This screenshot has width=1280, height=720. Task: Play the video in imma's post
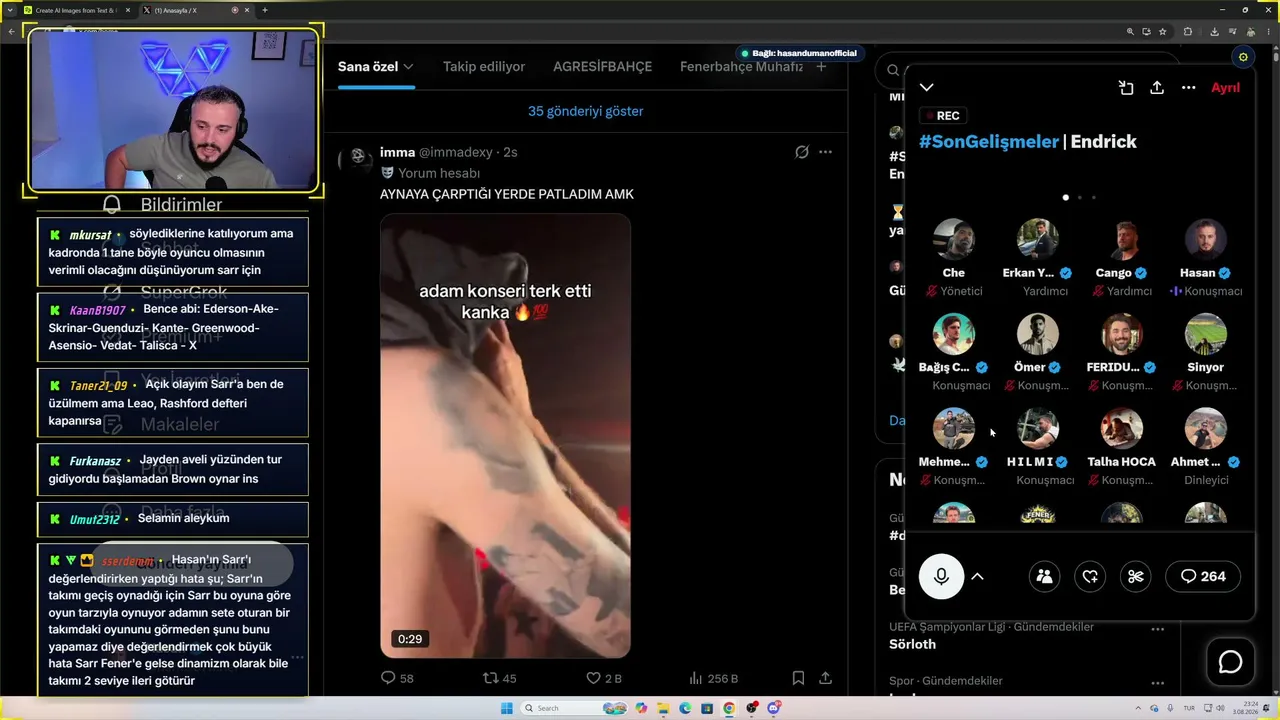click(x=505, y=435)
